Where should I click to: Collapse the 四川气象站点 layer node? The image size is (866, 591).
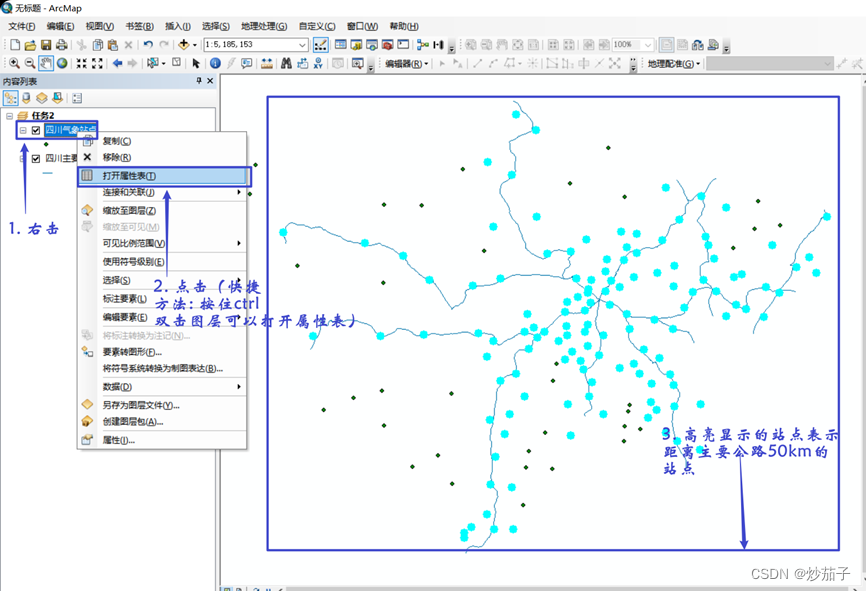(23, 130)
